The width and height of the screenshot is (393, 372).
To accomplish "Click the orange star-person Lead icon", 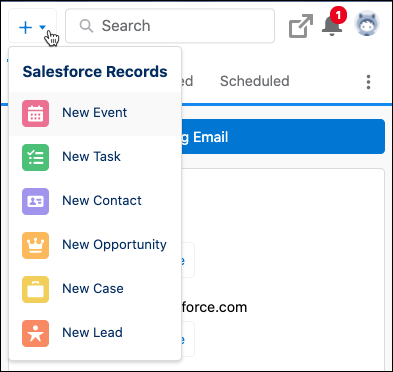I will click(x=35, y=333).
